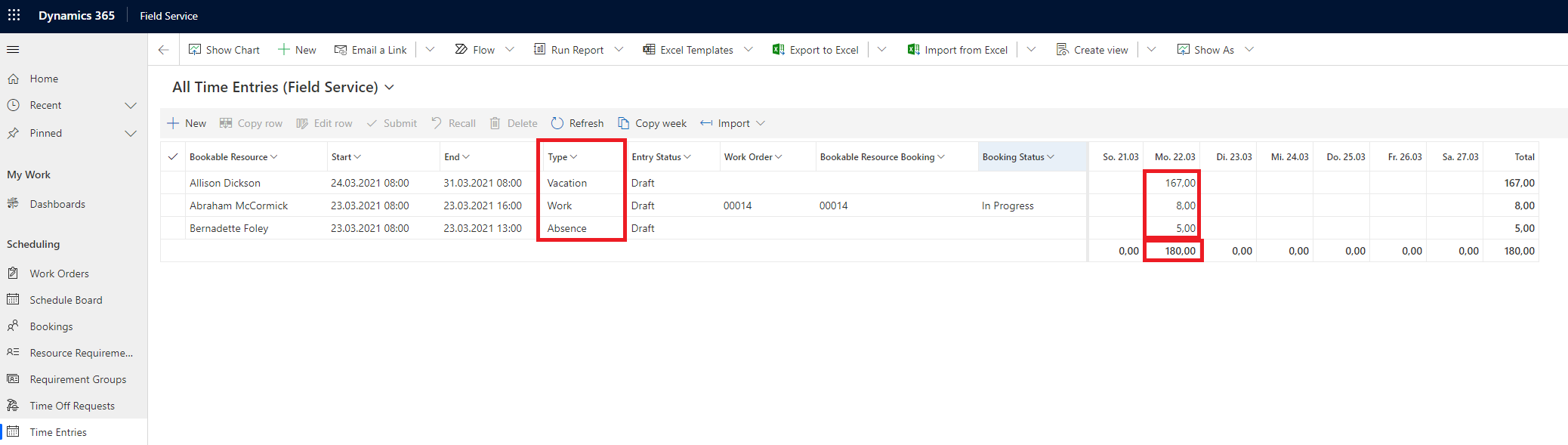Toggle the select-all checkmark in grid header
Screen dimensions: 1568x445
[x=173, y=156]
